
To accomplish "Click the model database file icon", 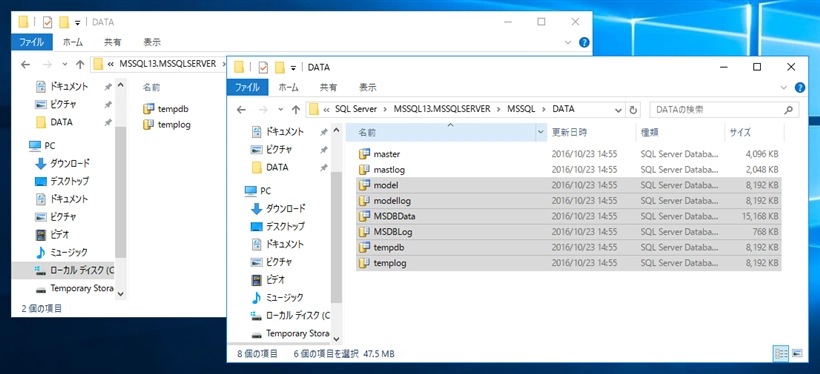I will [365, 185].
